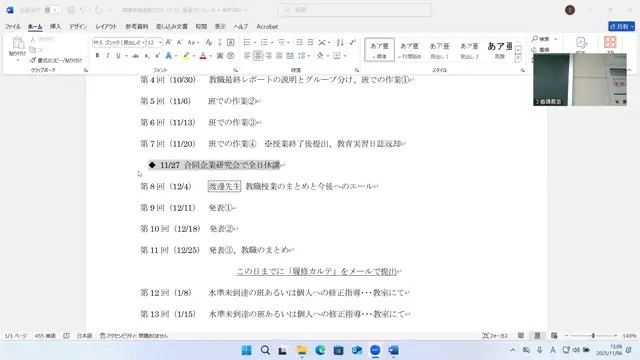Screen dimensions: 640x360
Task: Click the video call thumbnail
Action: [580, 80]
